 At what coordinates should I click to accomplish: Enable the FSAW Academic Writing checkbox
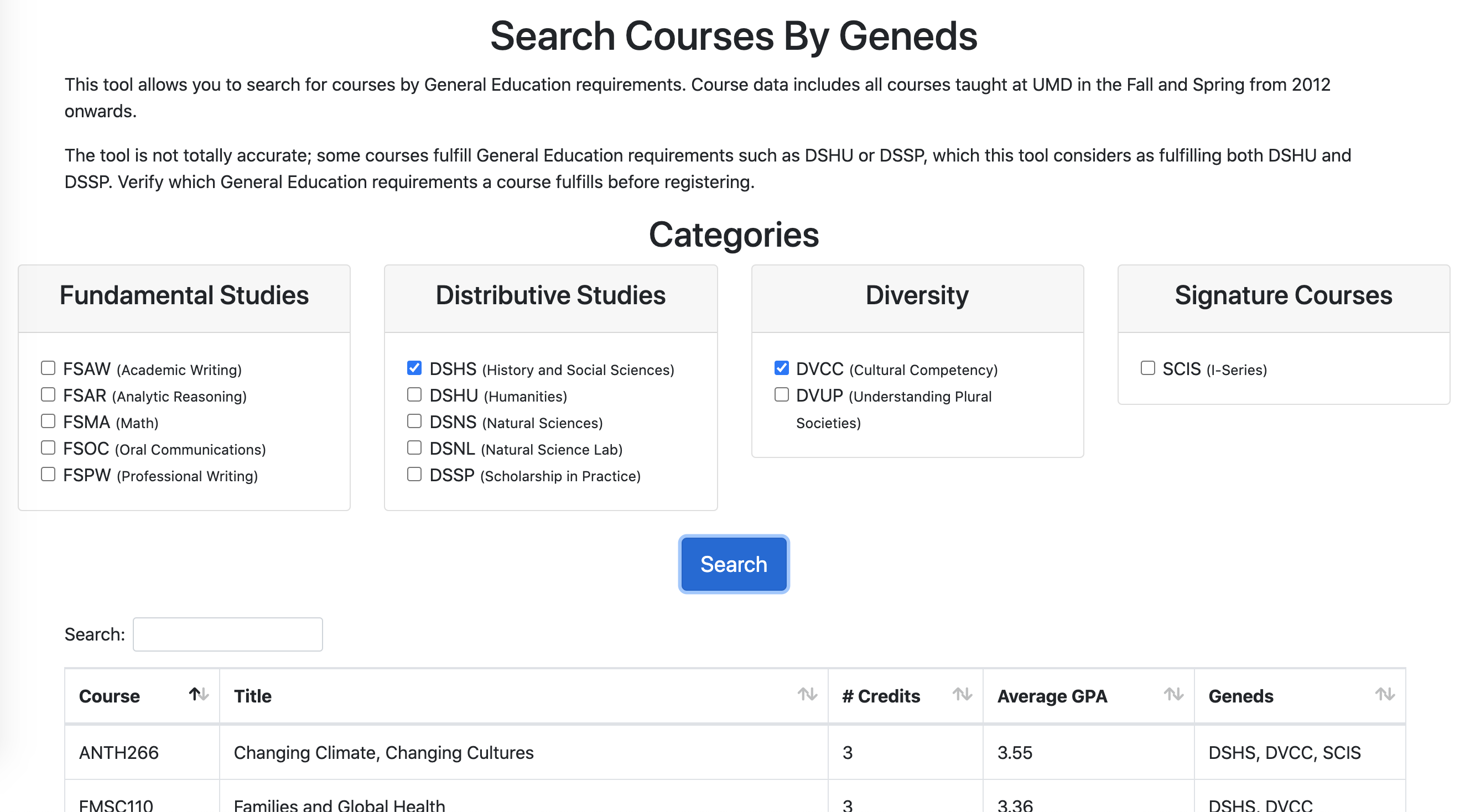(x=48, y=368)
